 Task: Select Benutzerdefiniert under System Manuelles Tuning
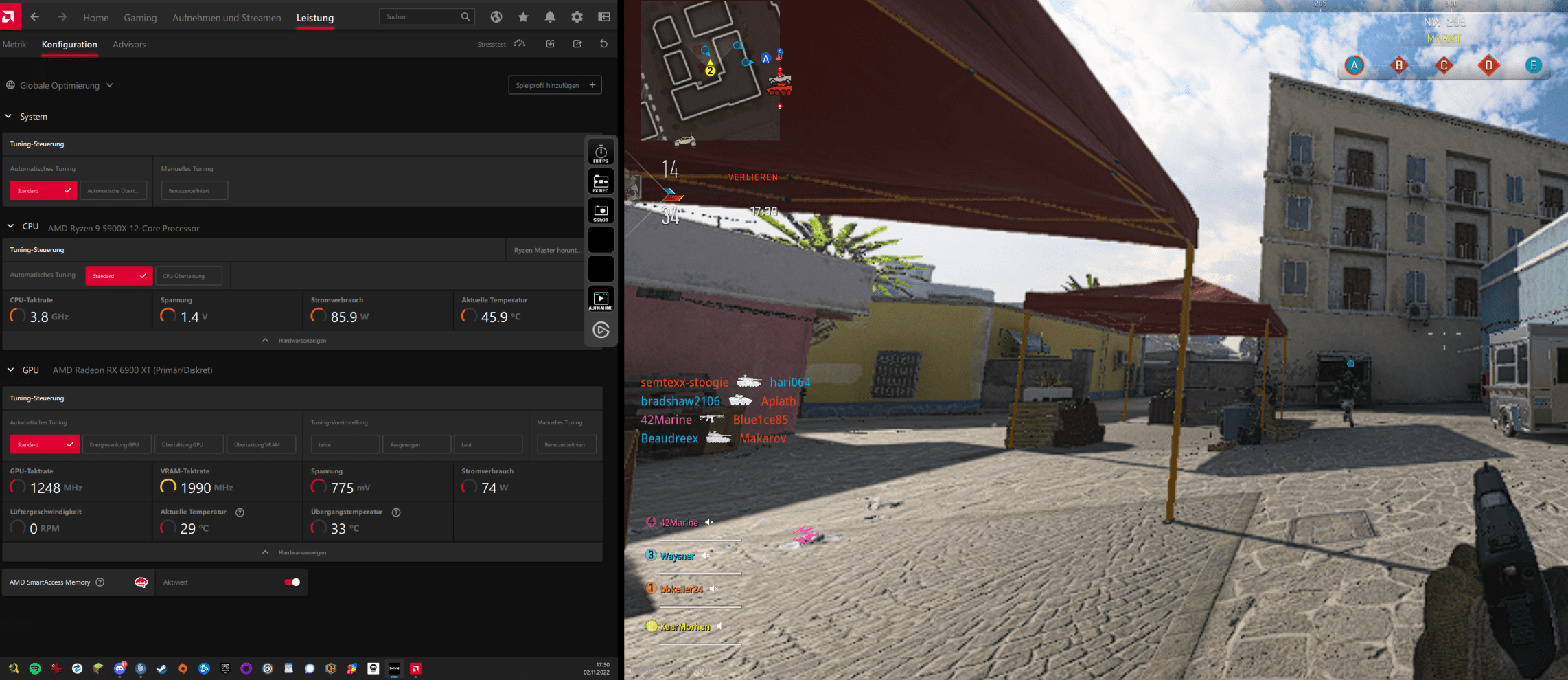click(x=194, y=191)
